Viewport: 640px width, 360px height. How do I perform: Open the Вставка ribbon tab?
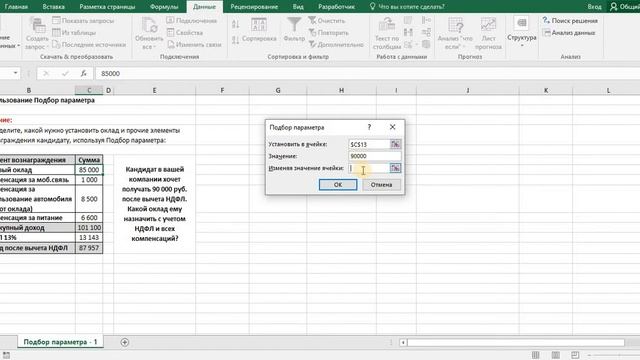tap(53, 7)
